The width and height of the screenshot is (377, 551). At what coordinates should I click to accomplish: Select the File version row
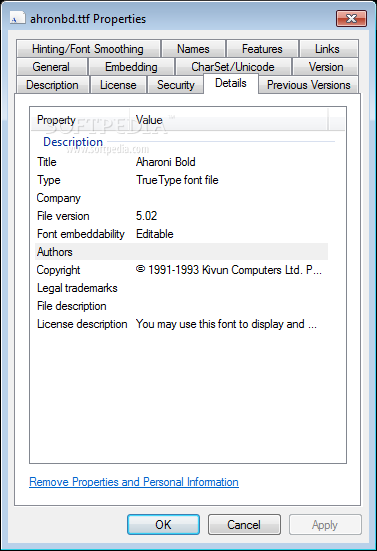[x=181, y=216]
